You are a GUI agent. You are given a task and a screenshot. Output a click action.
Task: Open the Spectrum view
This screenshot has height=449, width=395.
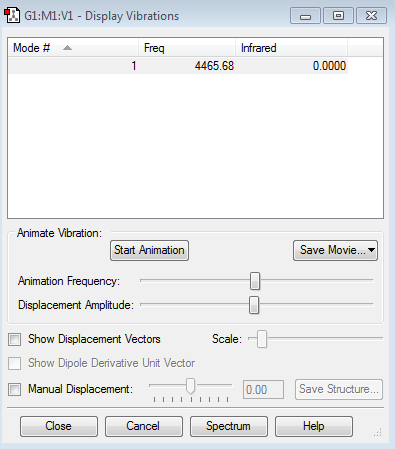click(229, 426)
